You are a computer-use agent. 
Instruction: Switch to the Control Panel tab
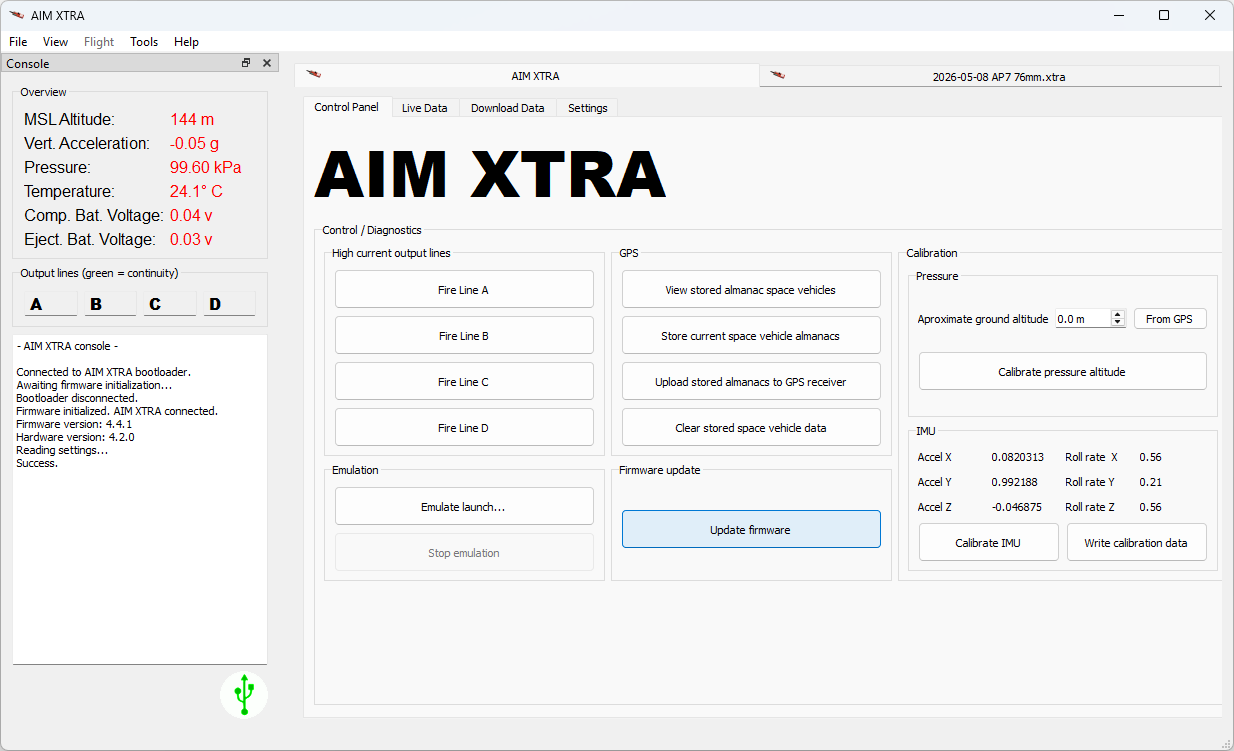[x=346, y=107]
